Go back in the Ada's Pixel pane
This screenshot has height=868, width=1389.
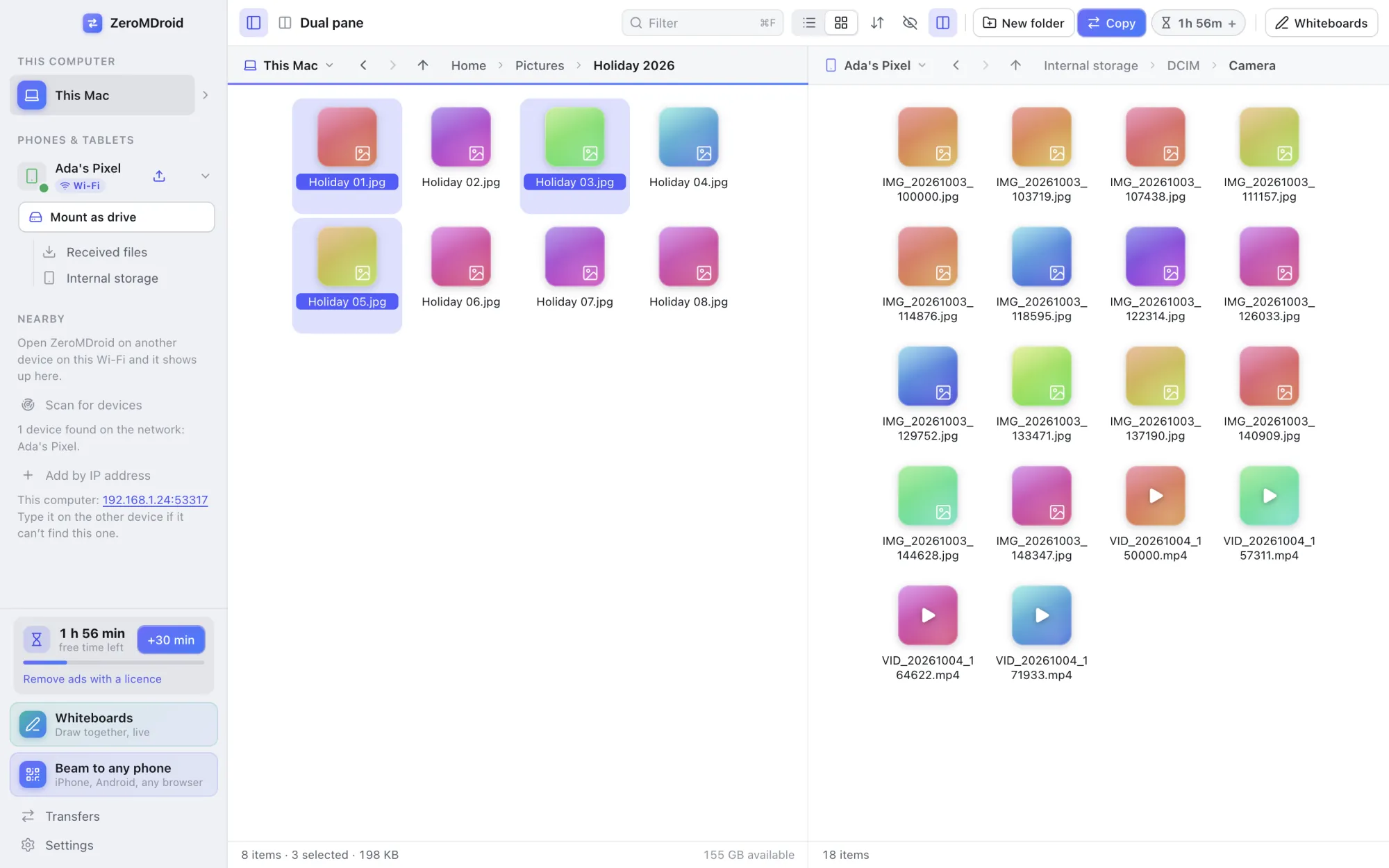956,65
